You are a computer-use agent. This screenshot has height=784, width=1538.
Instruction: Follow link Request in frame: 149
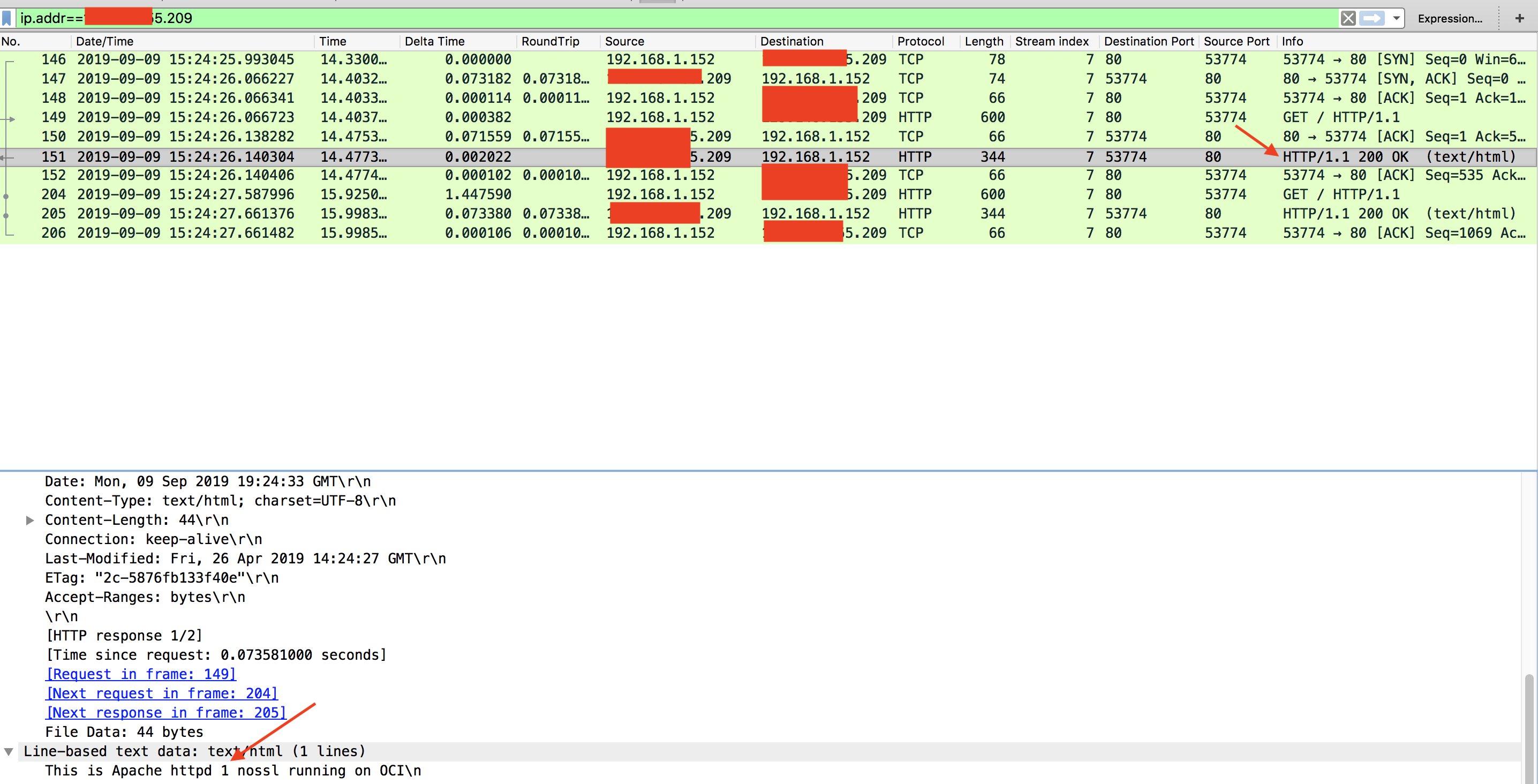pyautogui.click(x=141, y=674)
